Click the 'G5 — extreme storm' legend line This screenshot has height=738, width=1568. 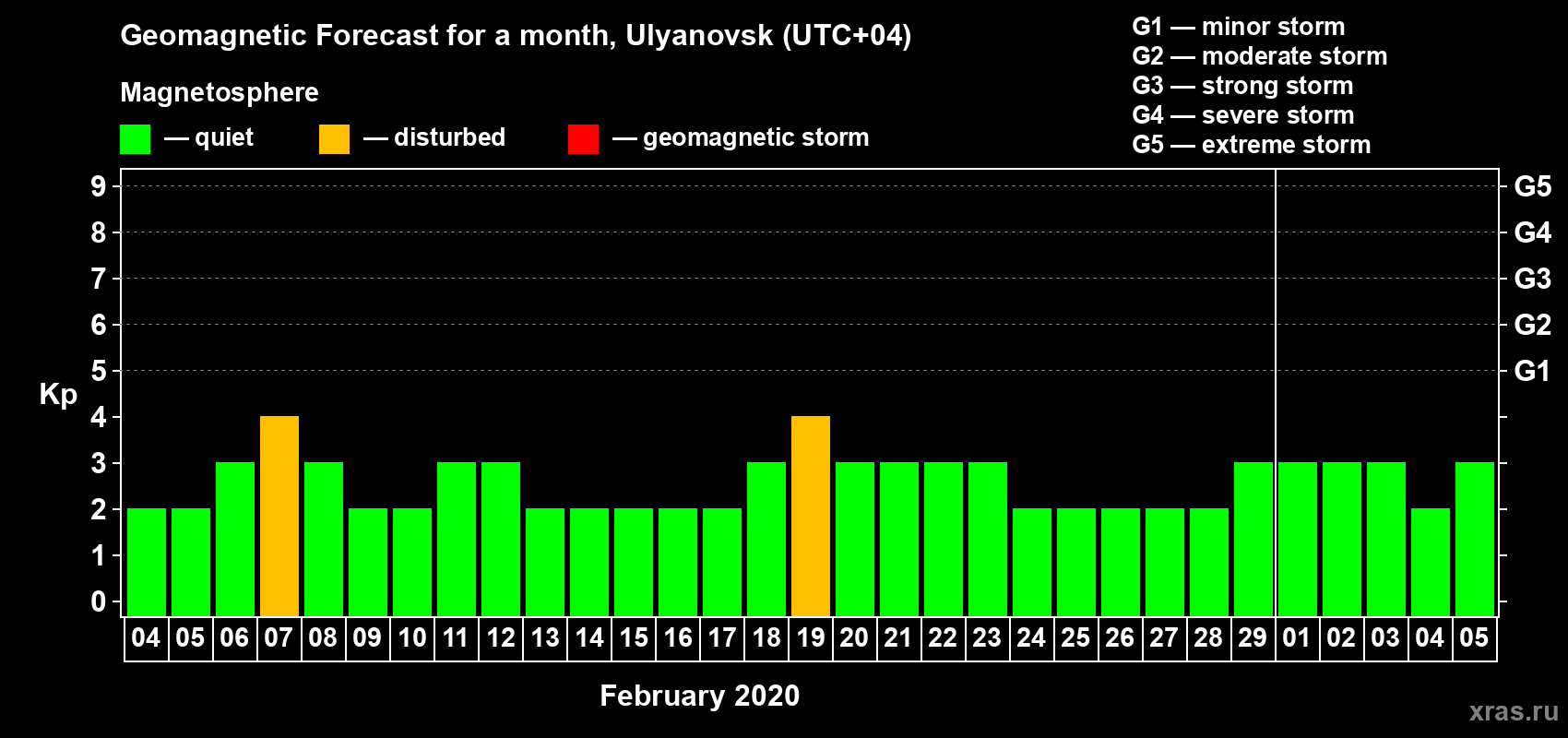tap(1252, 145)
